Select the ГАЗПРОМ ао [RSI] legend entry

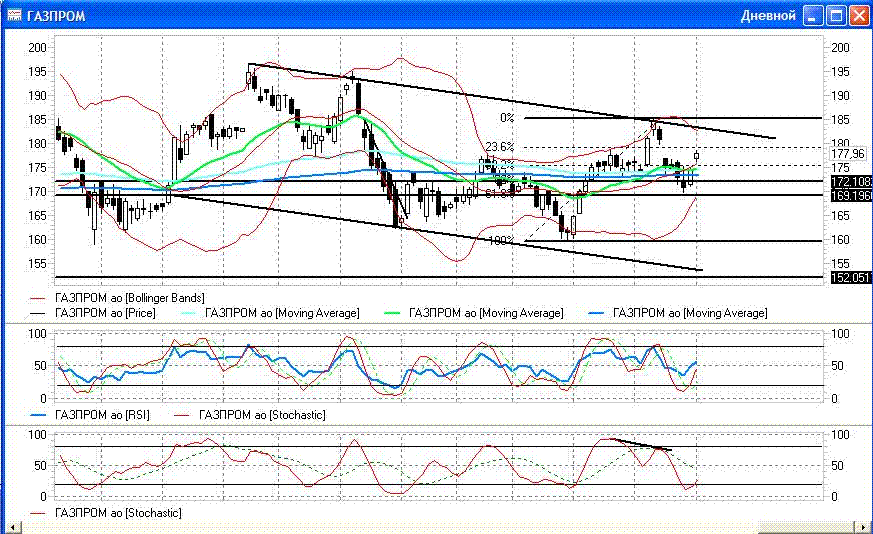coord(89,415)
